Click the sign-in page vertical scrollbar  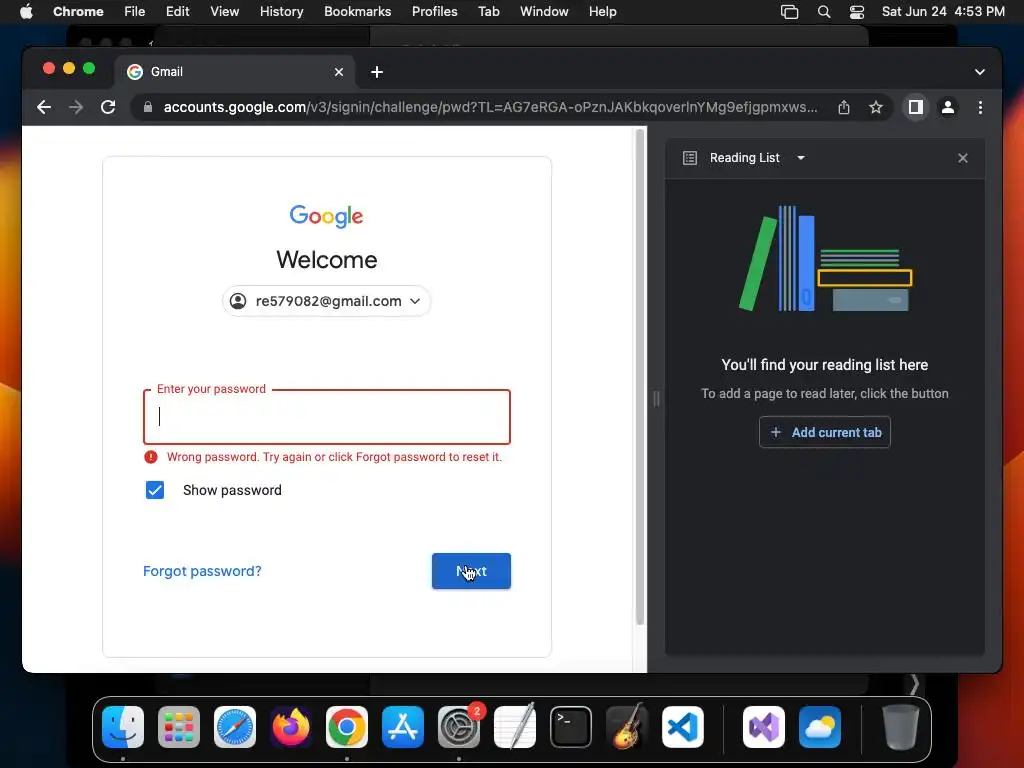[640, 376]
